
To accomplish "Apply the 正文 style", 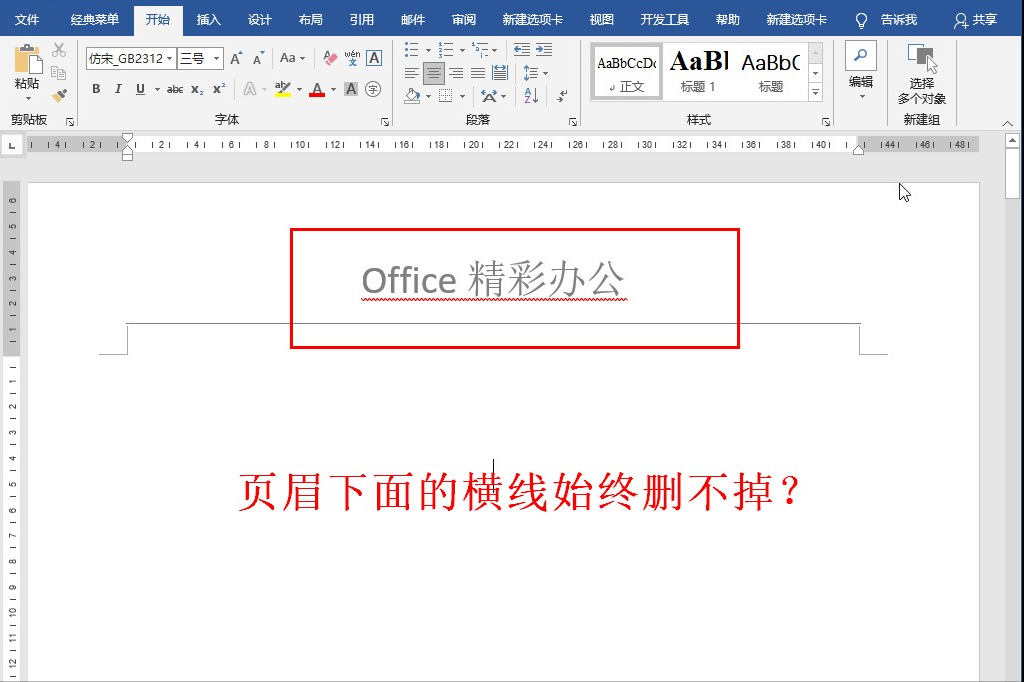I will [x=627, y=72].
